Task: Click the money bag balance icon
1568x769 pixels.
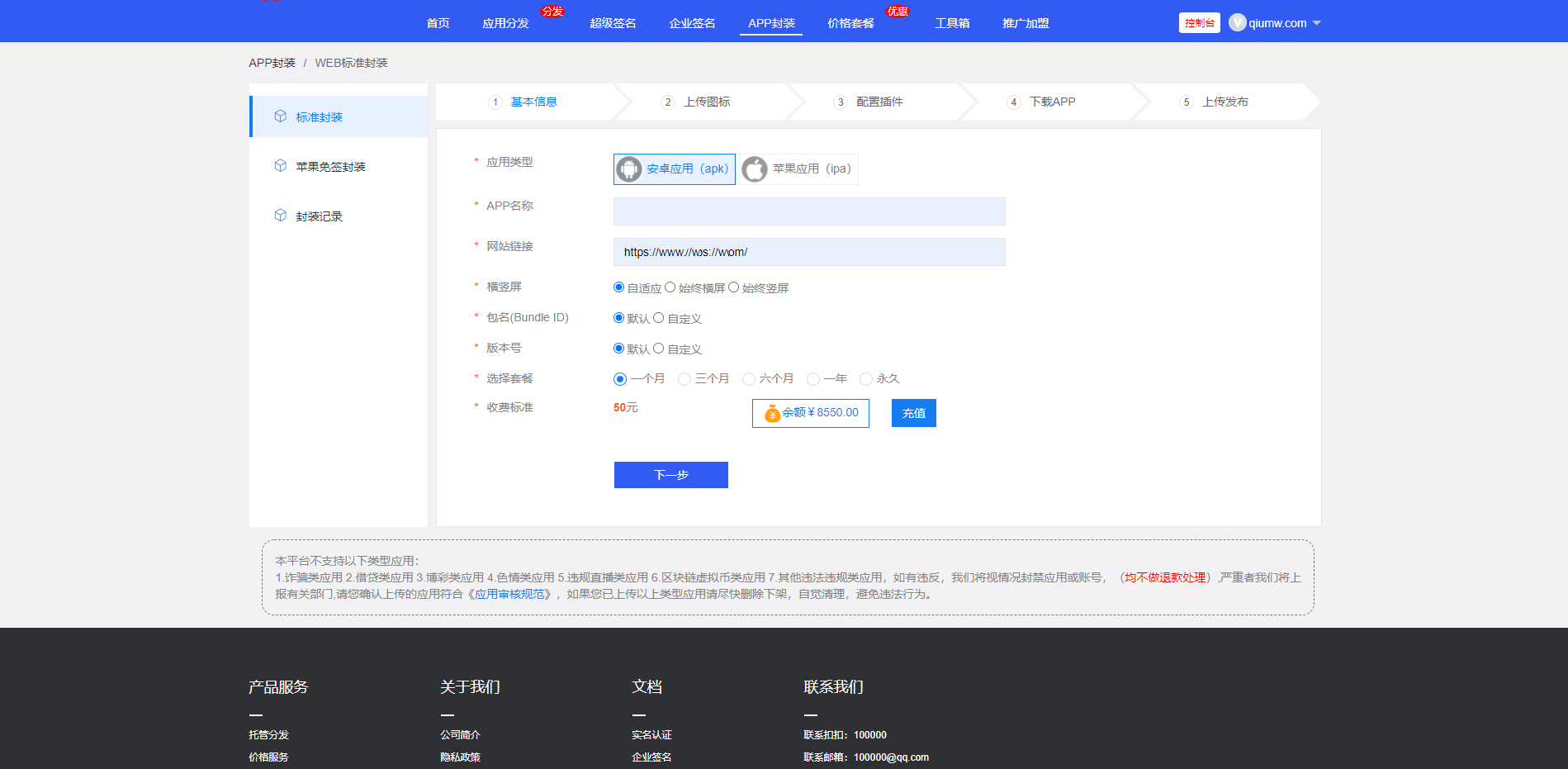Action: pyautogui.click(x=772, y=413)
